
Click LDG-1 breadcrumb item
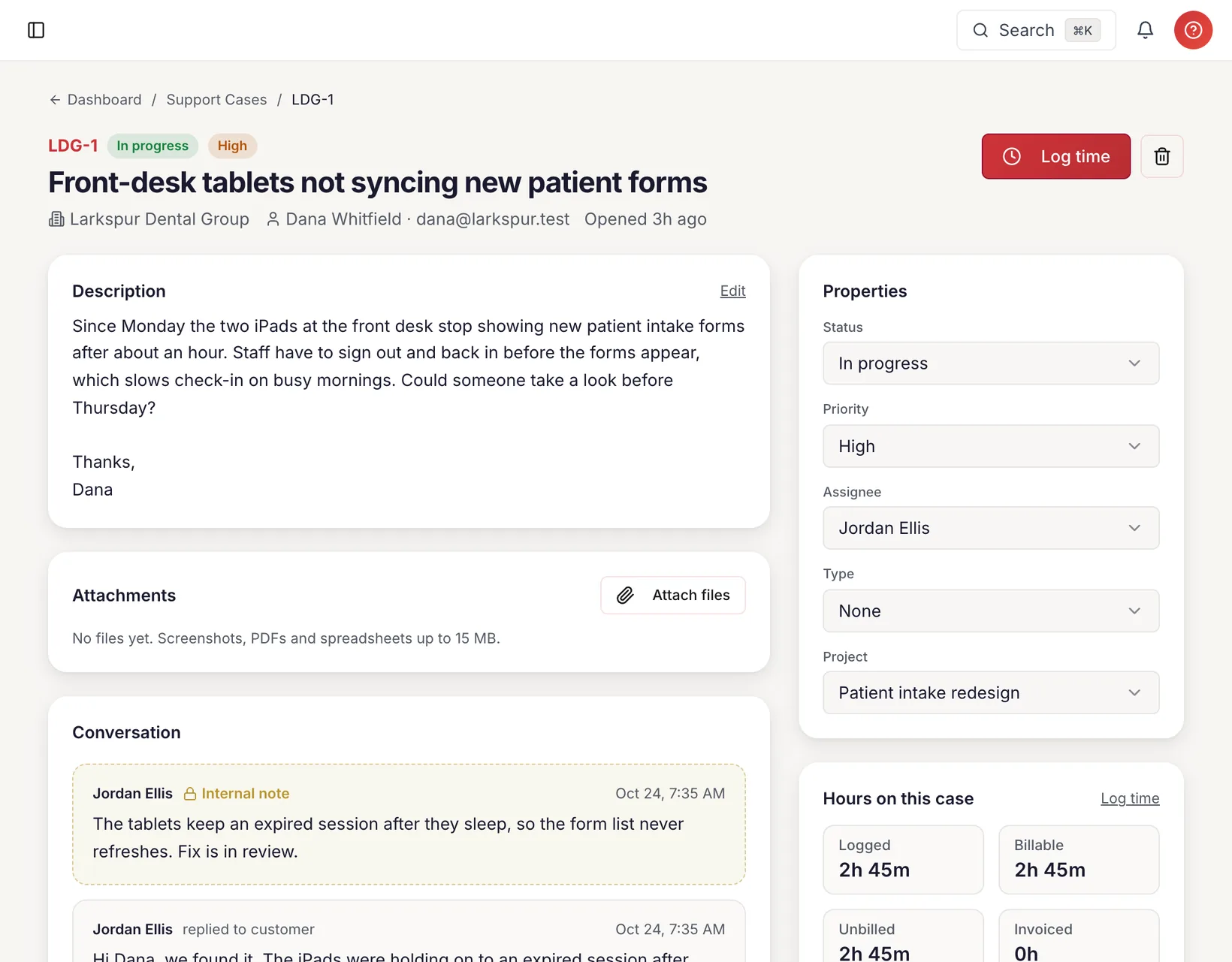point(313,100)
